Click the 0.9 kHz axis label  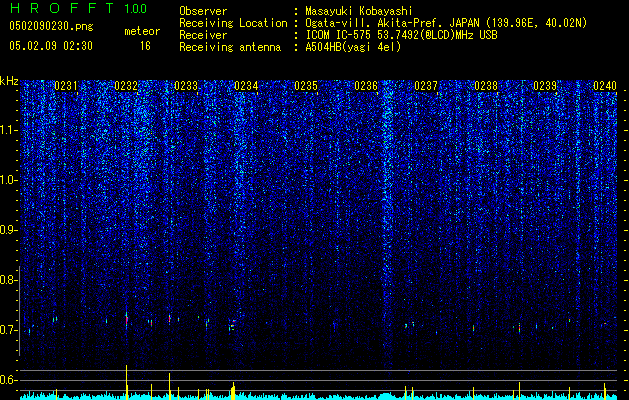[9, 230]
